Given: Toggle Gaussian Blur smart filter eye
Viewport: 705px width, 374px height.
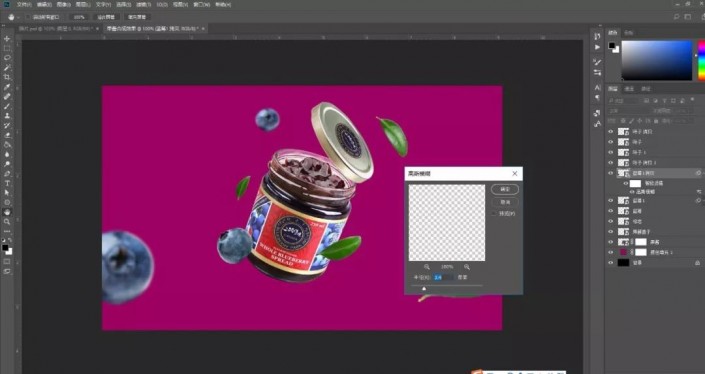Looking at the screenshot, I should [x=632, y=192].
